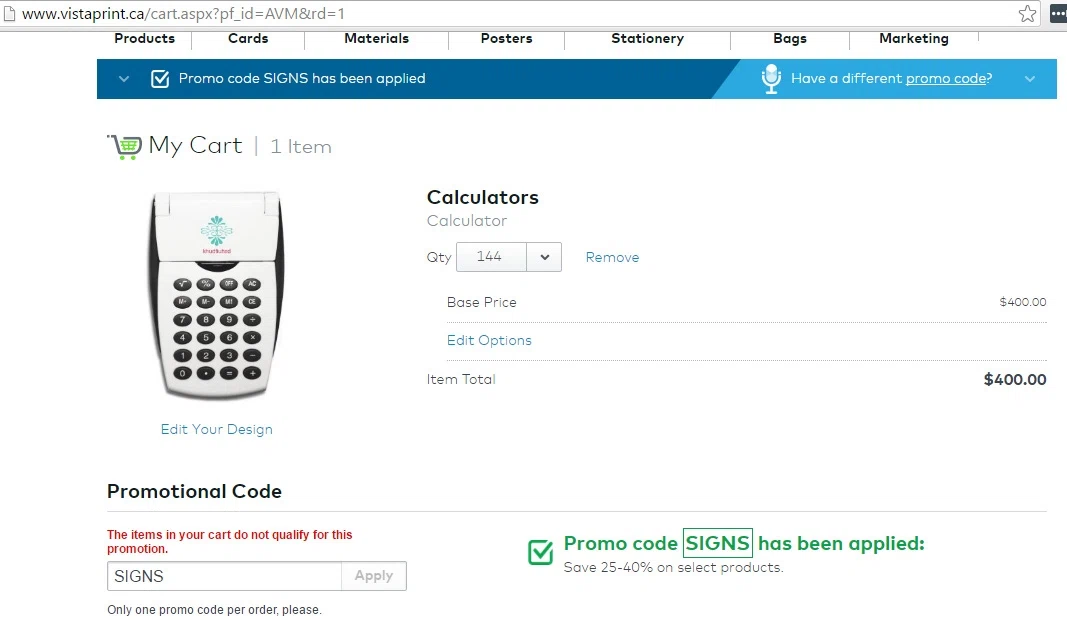Open the Marketing menu
Image resolution: width=1067 pixels, height=620 pixels.
pyautogui.click(x=913, y=39)
